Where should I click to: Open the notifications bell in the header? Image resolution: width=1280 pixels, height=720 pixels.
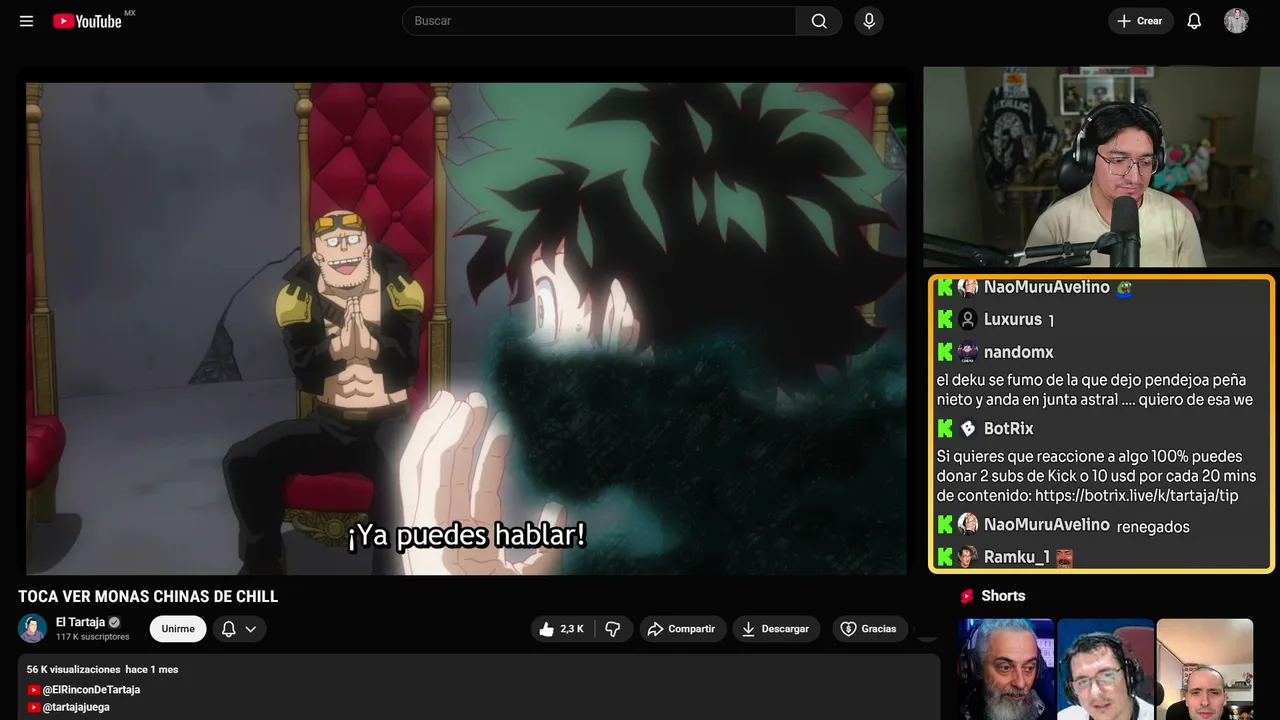(1194, 21)
